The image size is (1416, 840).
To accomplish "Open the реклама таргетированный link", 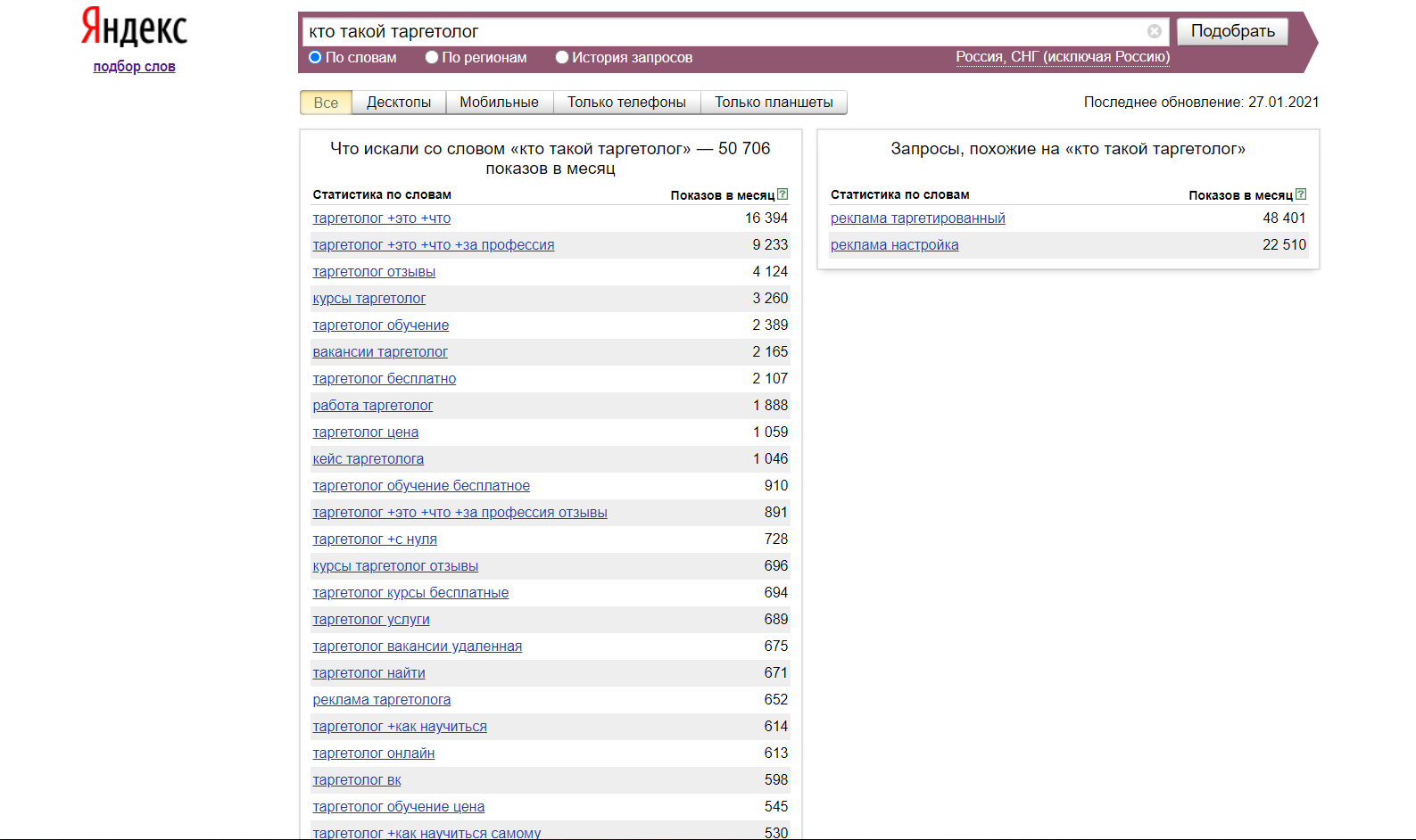I will tap(917, 218).
